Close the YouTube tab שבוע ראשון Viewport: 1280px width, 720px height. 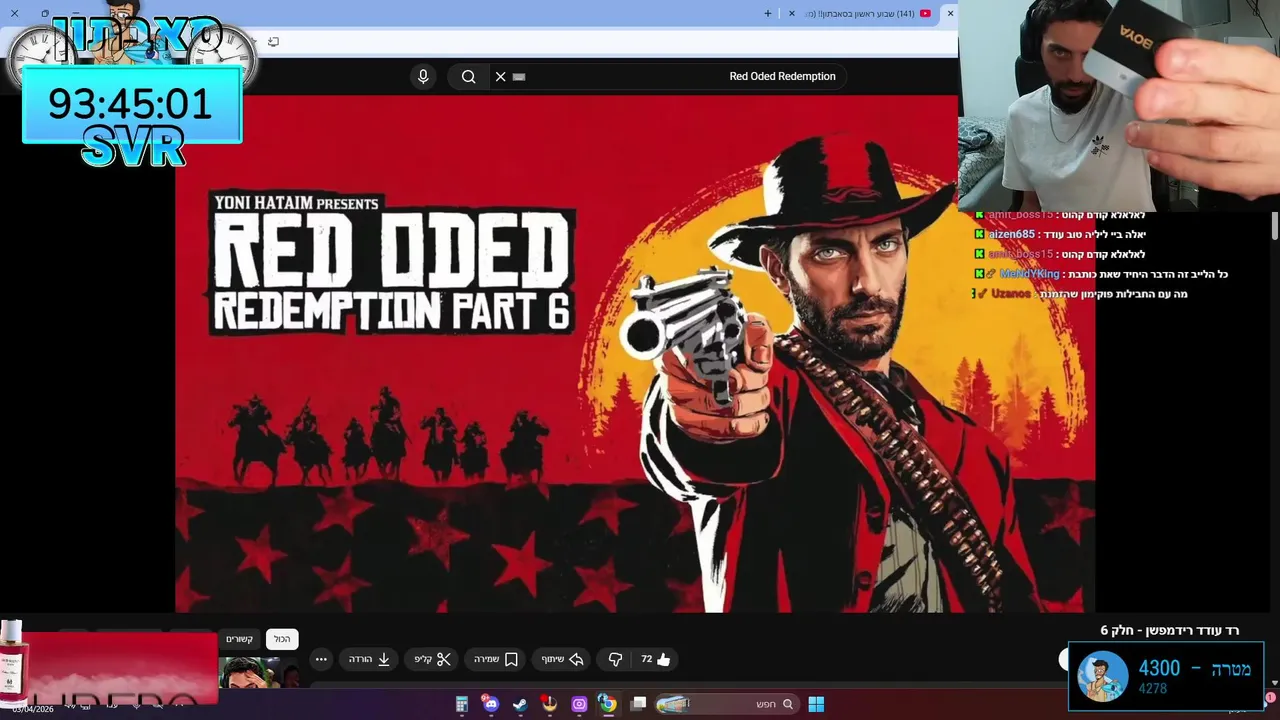pos(792,13)
